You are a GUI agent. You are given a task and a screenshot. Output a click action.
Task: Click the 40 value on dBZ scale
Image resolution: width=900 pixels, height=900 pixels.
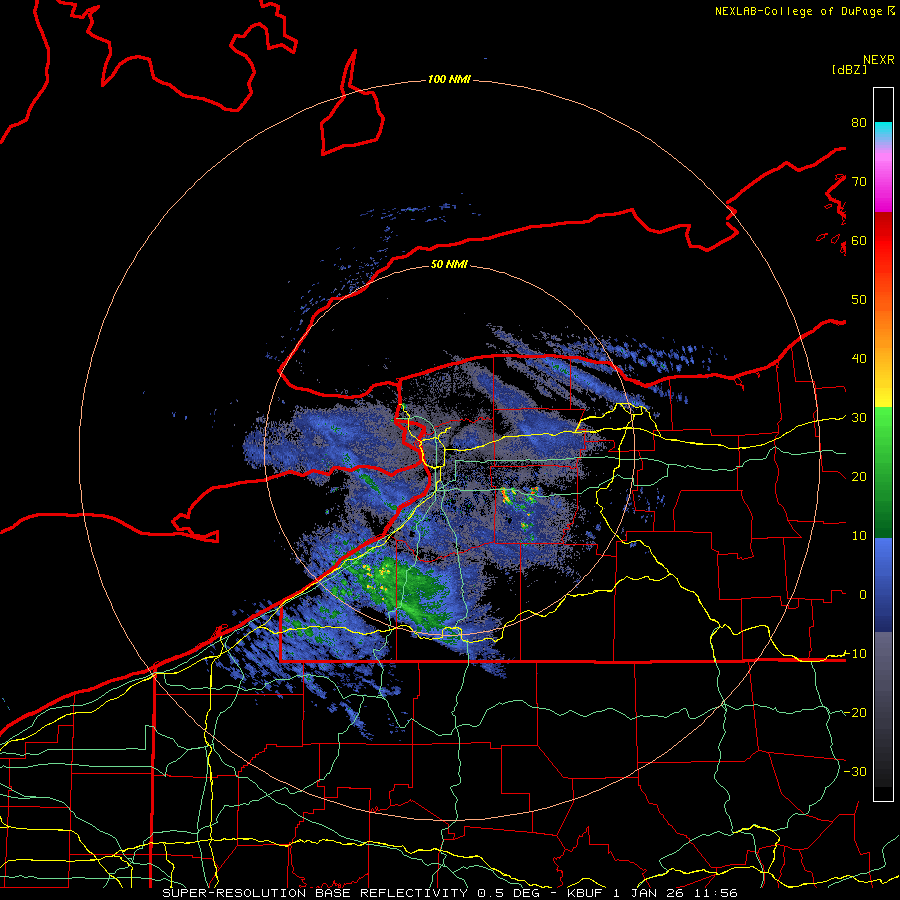click(x=859, y=359)
